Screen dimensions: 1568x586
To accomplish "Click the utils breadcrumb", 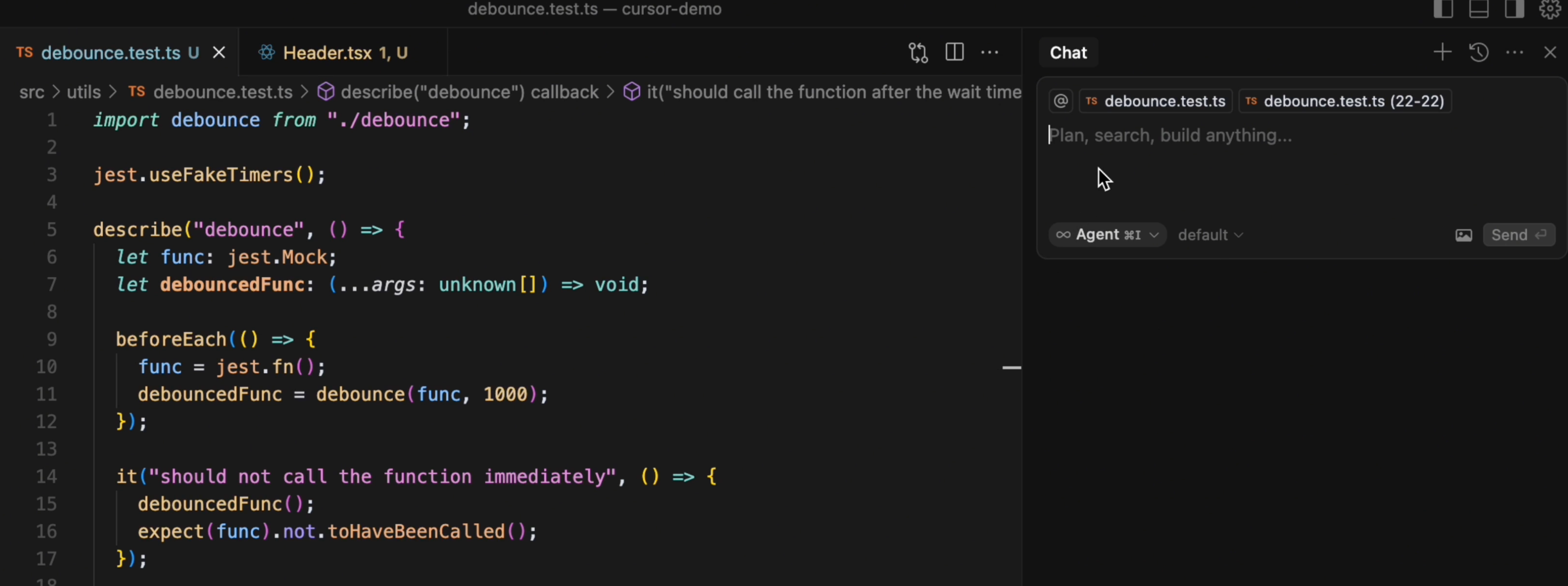I will [x=83, y=92].
